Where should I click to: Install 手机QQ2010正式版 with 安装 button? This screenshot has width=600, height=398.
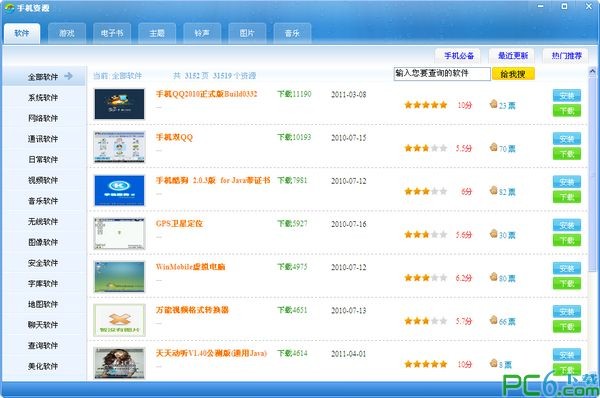pyautogui.click(x=567, y=96)
